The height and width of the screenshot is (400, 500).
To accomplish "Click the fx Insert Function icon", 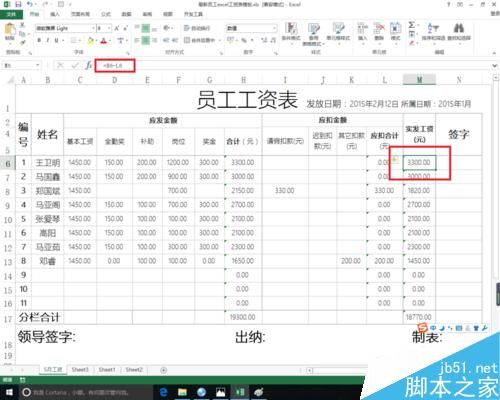I will click(88, 65).
